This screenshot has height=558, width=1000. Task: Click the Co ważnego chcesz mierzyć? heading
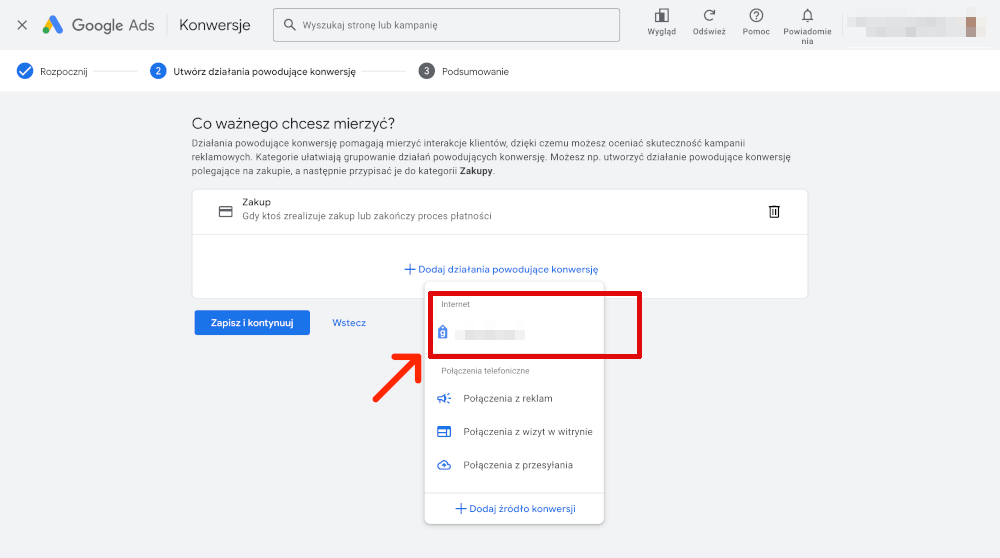(293, 123)
